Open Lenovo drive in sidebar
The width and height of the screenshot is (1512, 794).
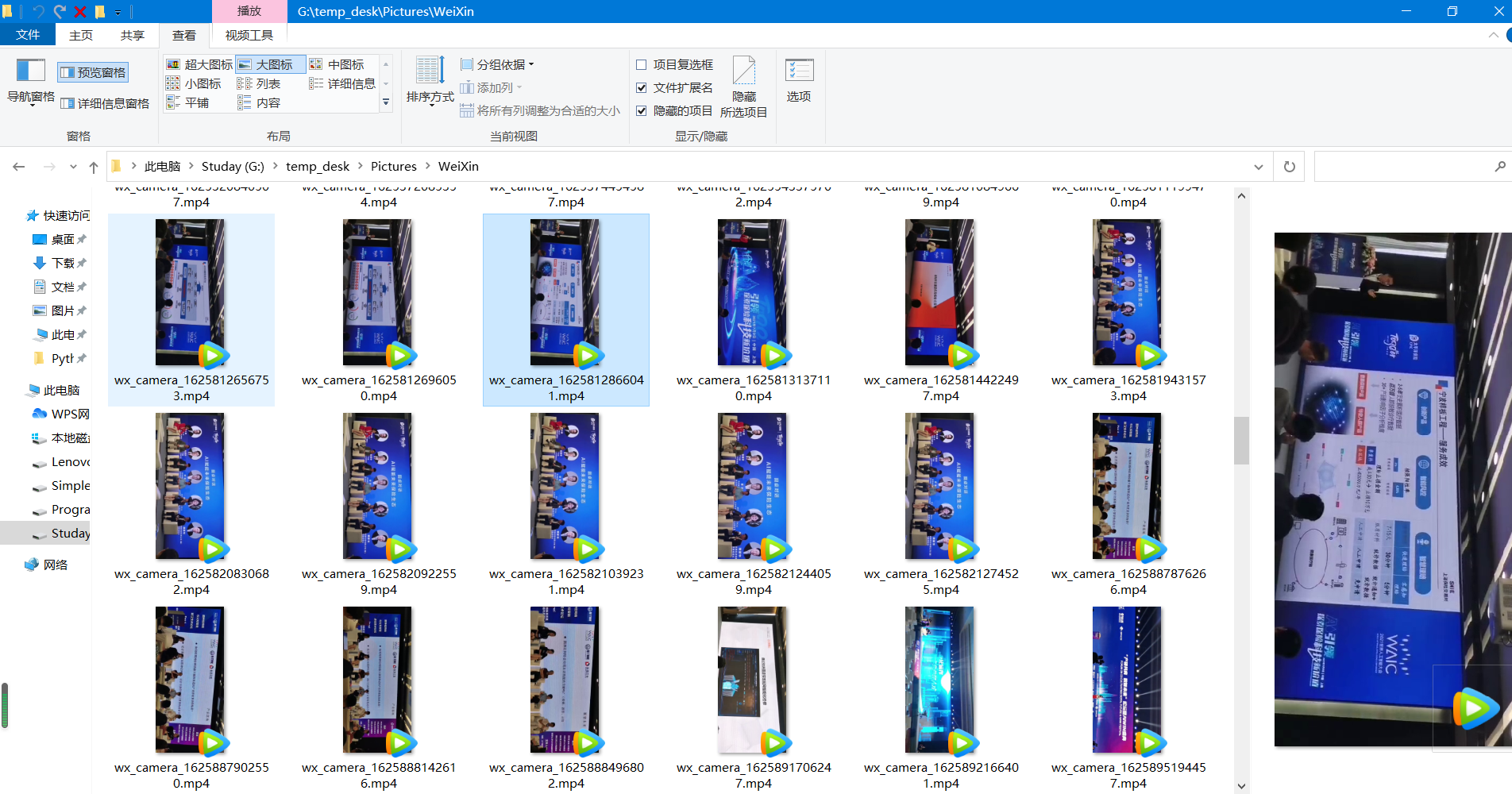coord(60,461)
